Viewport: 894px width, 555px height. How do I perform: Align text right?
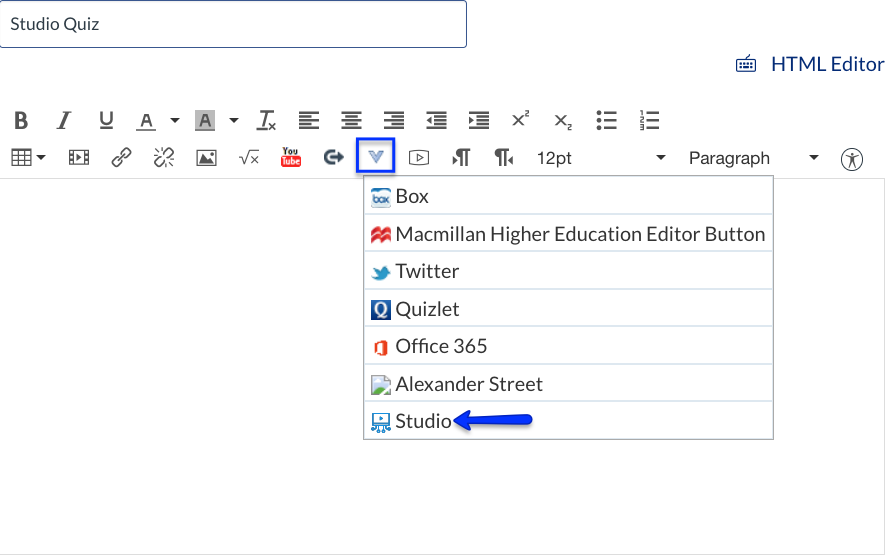click(393, 120)
